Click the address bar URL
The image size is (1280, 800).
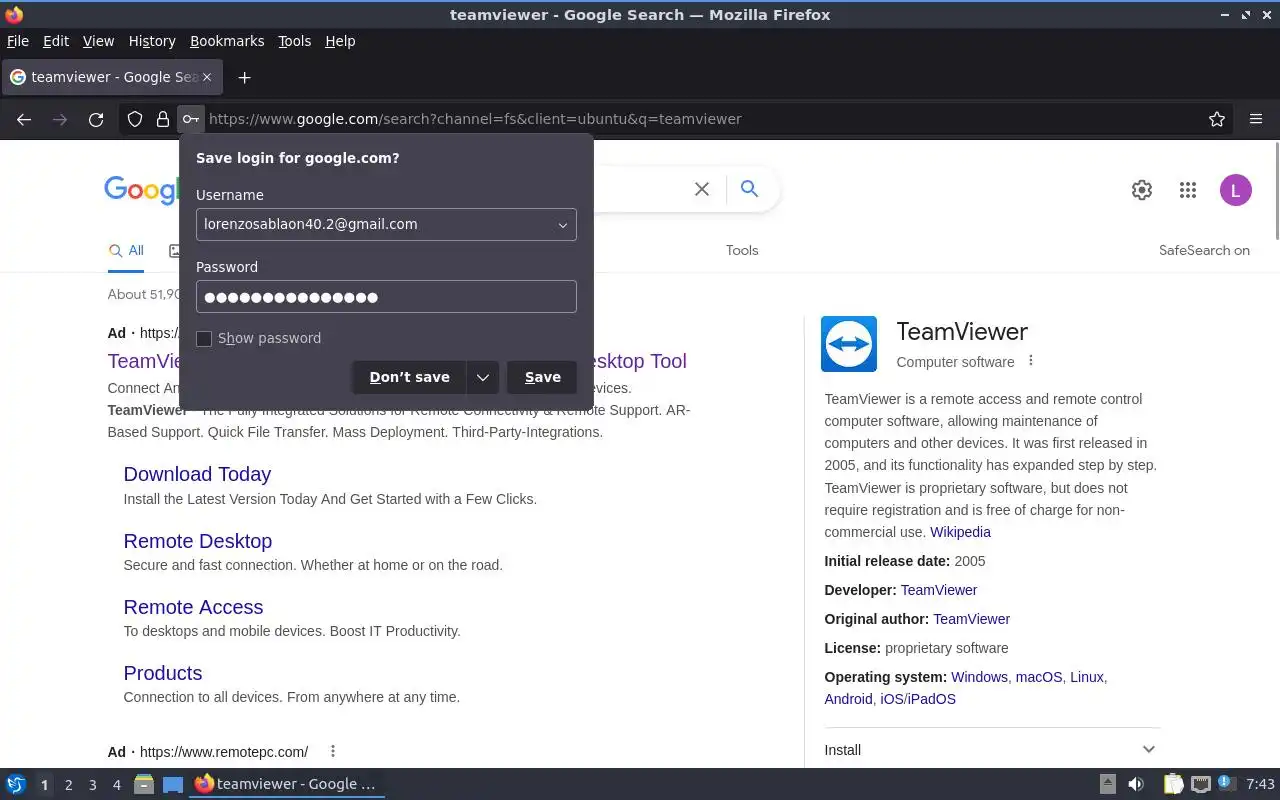tap(475, 119)
